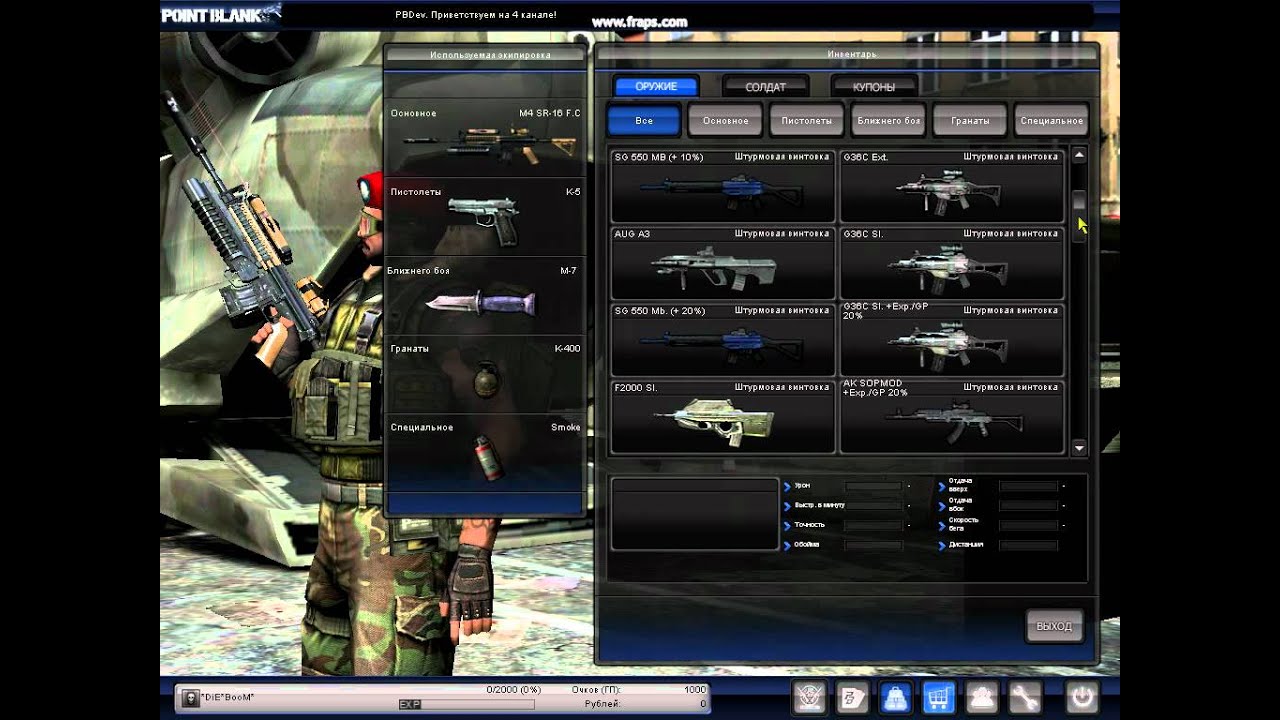
Task: Click the POINT BLANK logo
Action: tap(221, 14)
